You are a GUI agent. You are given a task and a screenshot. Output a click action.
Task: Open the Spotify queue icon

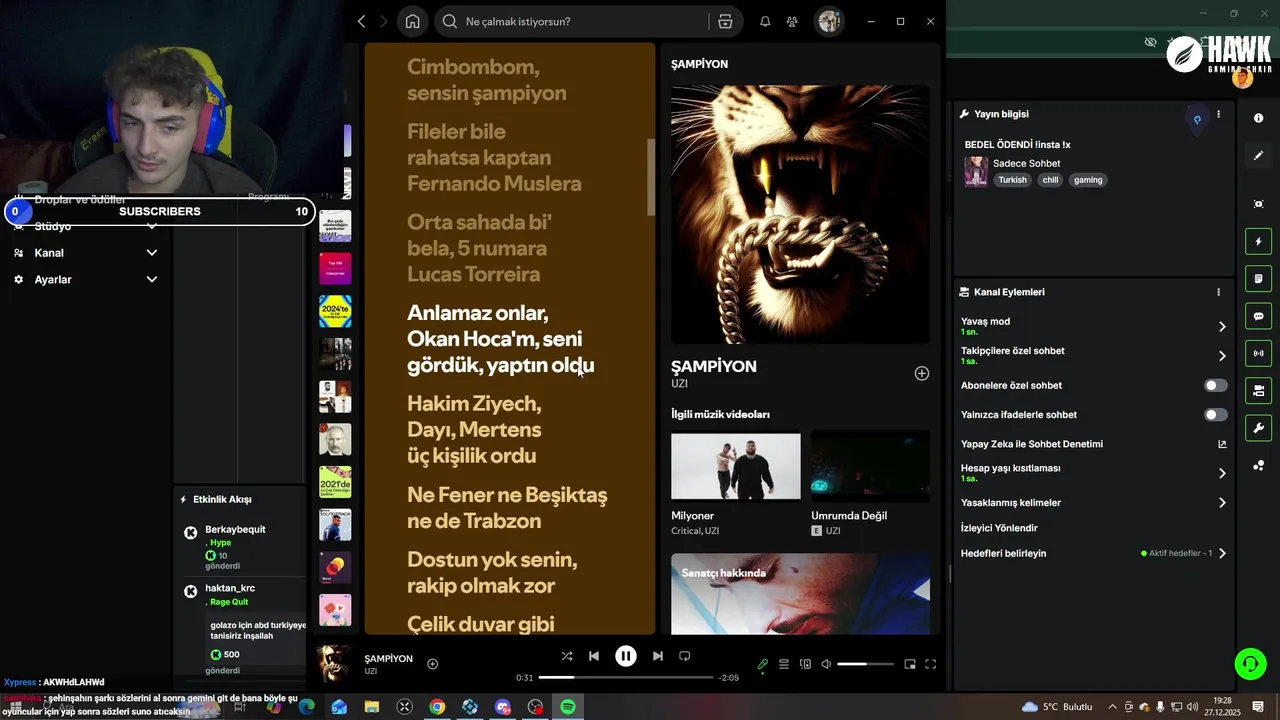click(x=784, y=664)
